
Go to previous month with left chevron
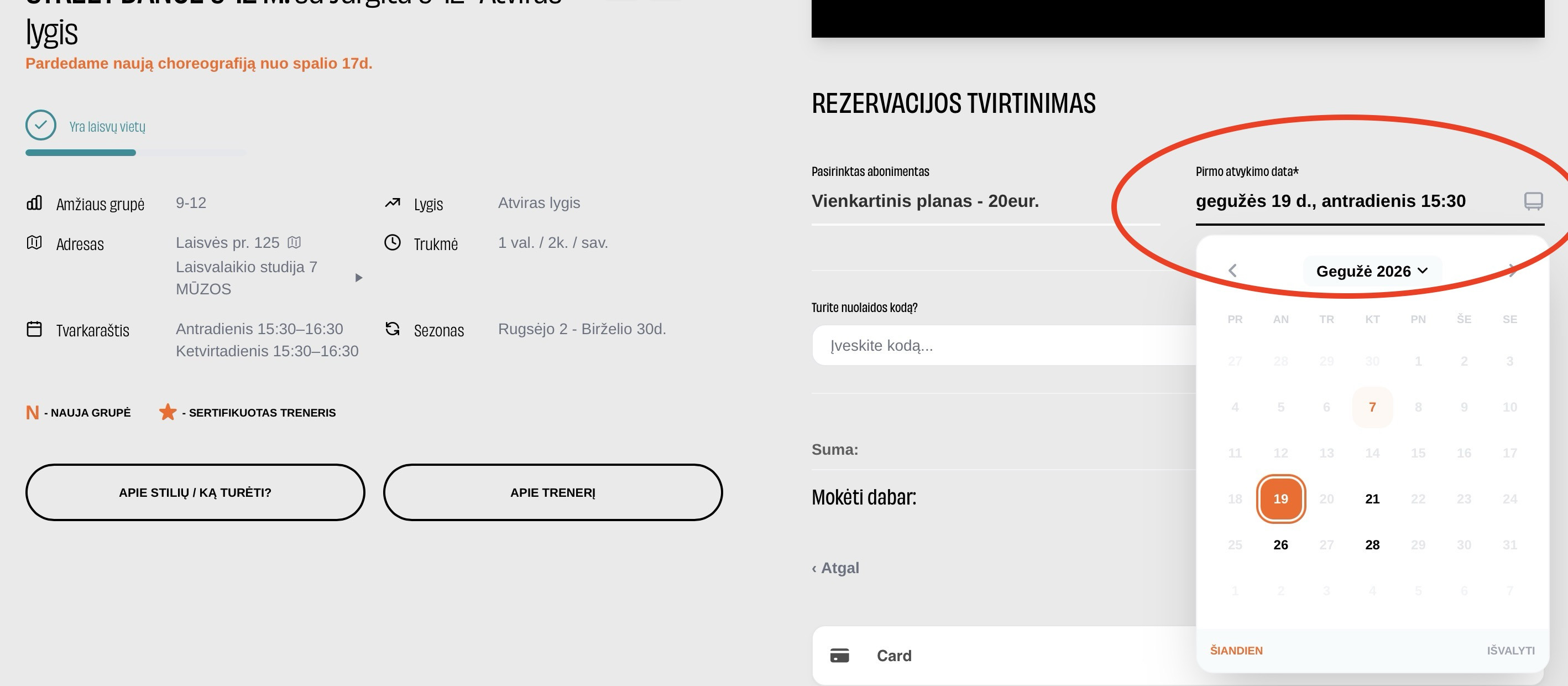pos(1232,271)
